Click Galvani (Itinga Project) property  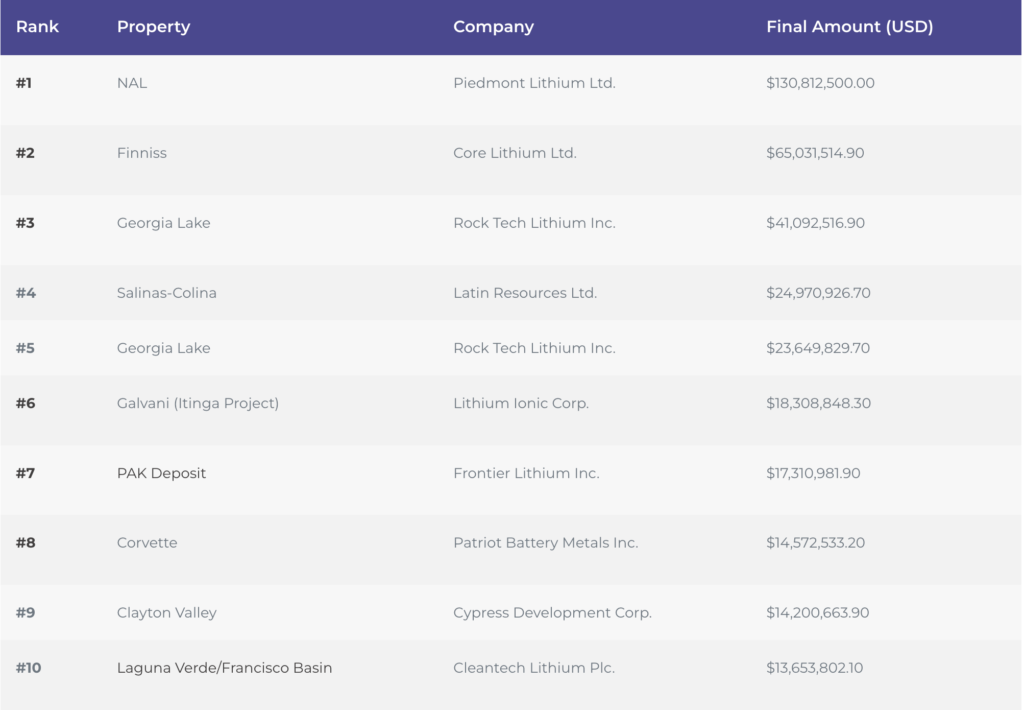click(x=198, y=403)
